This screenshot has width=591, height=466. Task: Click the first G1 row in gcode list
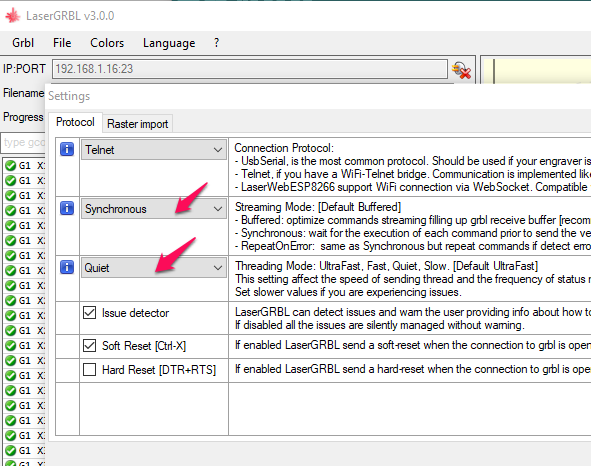click(25, 166)
